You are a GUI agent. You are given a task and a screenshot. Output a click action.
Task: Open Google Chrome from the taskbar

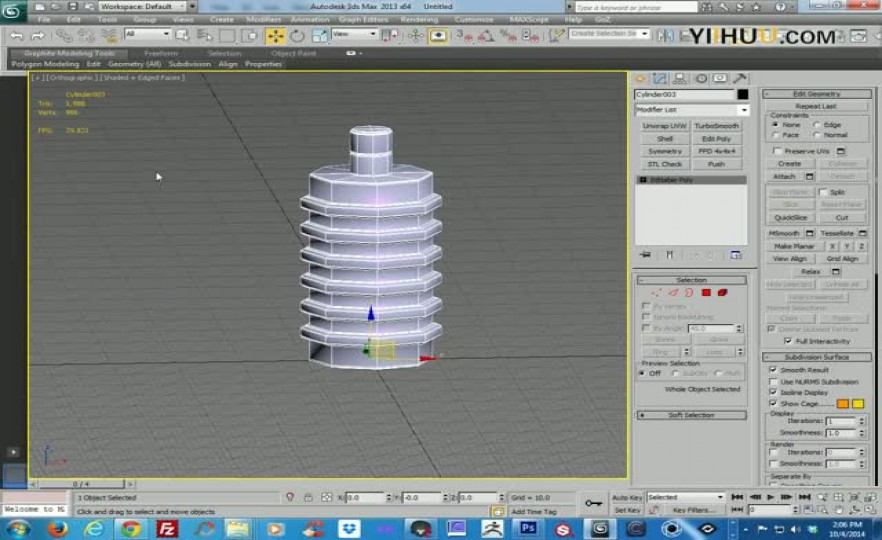[131, 529]
